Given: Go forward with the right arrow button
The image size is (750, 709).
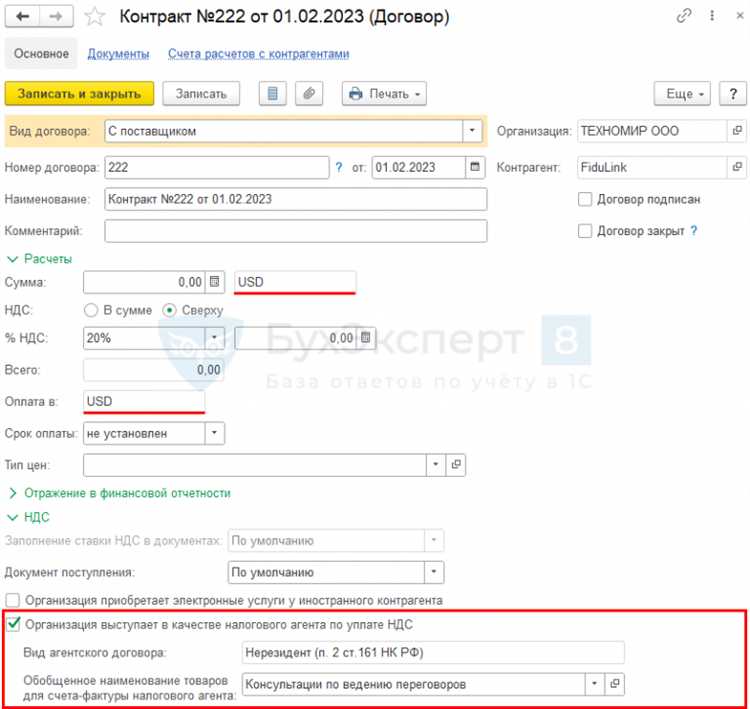Looking at the screenshot, I should click(x=56, y=17).
